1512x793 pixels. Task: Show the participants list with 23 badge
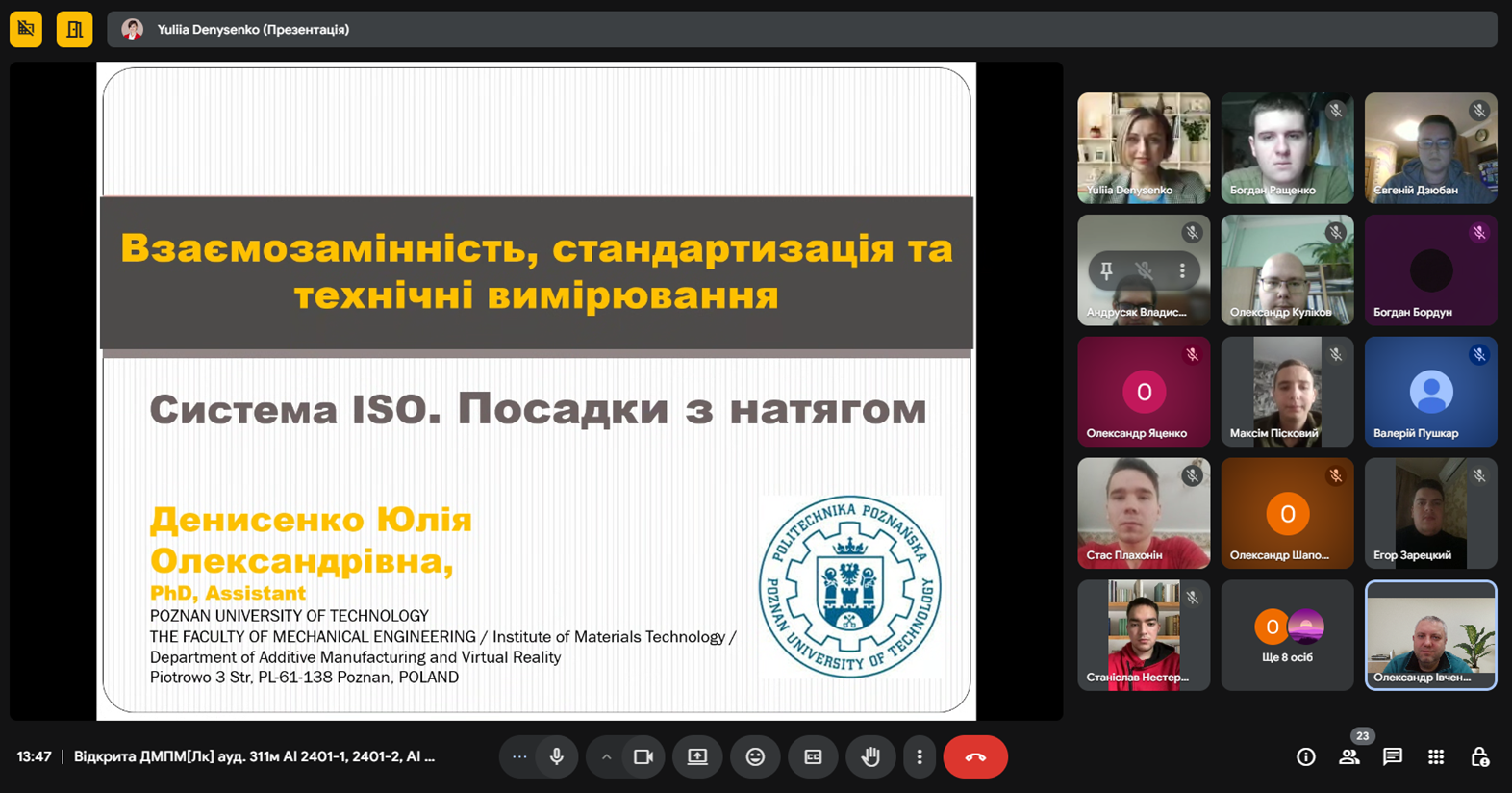pos(1349,757)
